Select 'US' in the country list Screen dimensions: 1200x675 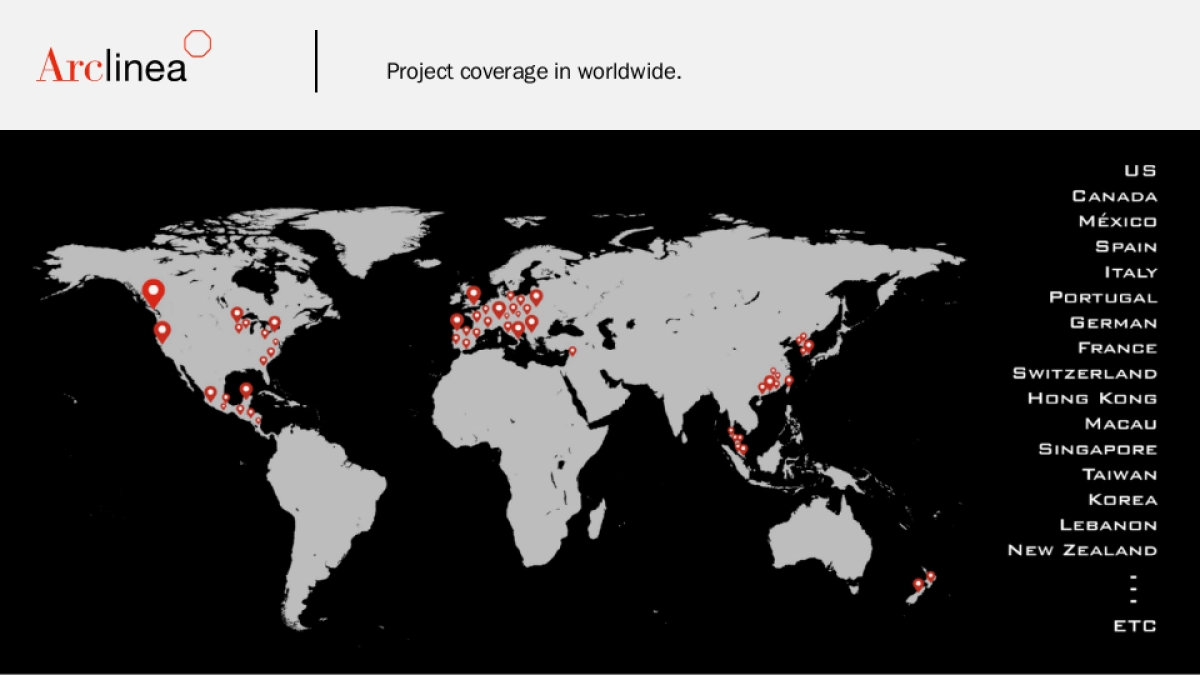pyautogui.click(x=1140, y=171)
